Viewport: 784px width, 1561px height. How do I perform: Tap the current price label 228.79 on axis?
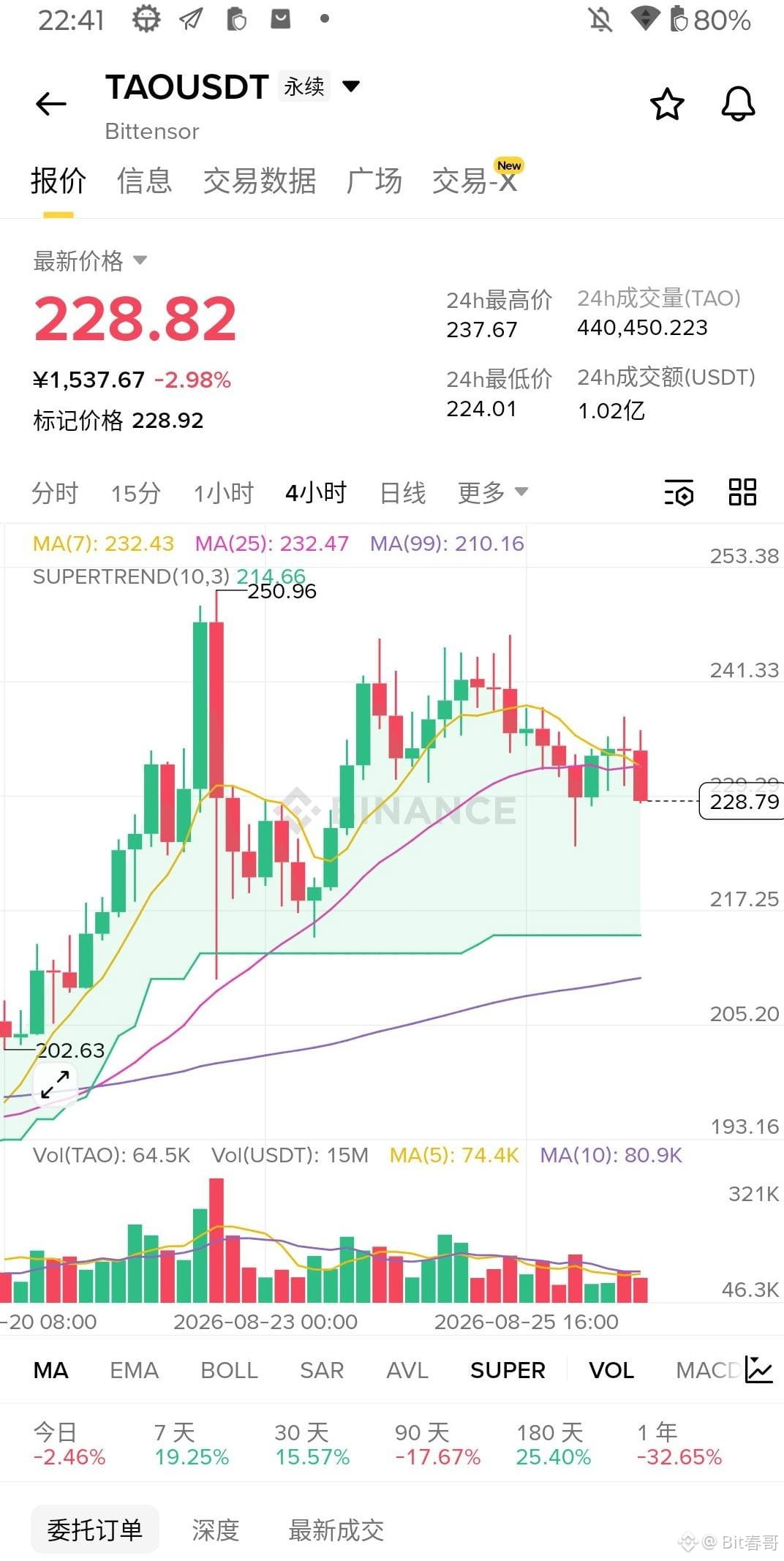pos(742,801)
